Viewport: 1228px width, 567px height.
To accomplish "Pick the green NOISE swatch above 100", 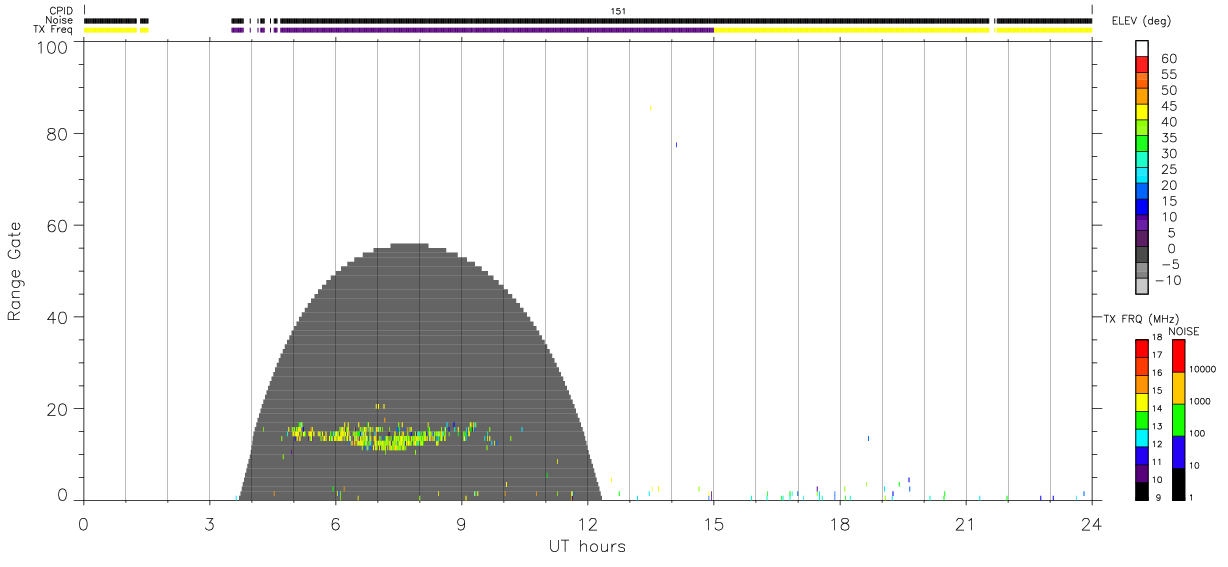I will (x=1178, y=420).
